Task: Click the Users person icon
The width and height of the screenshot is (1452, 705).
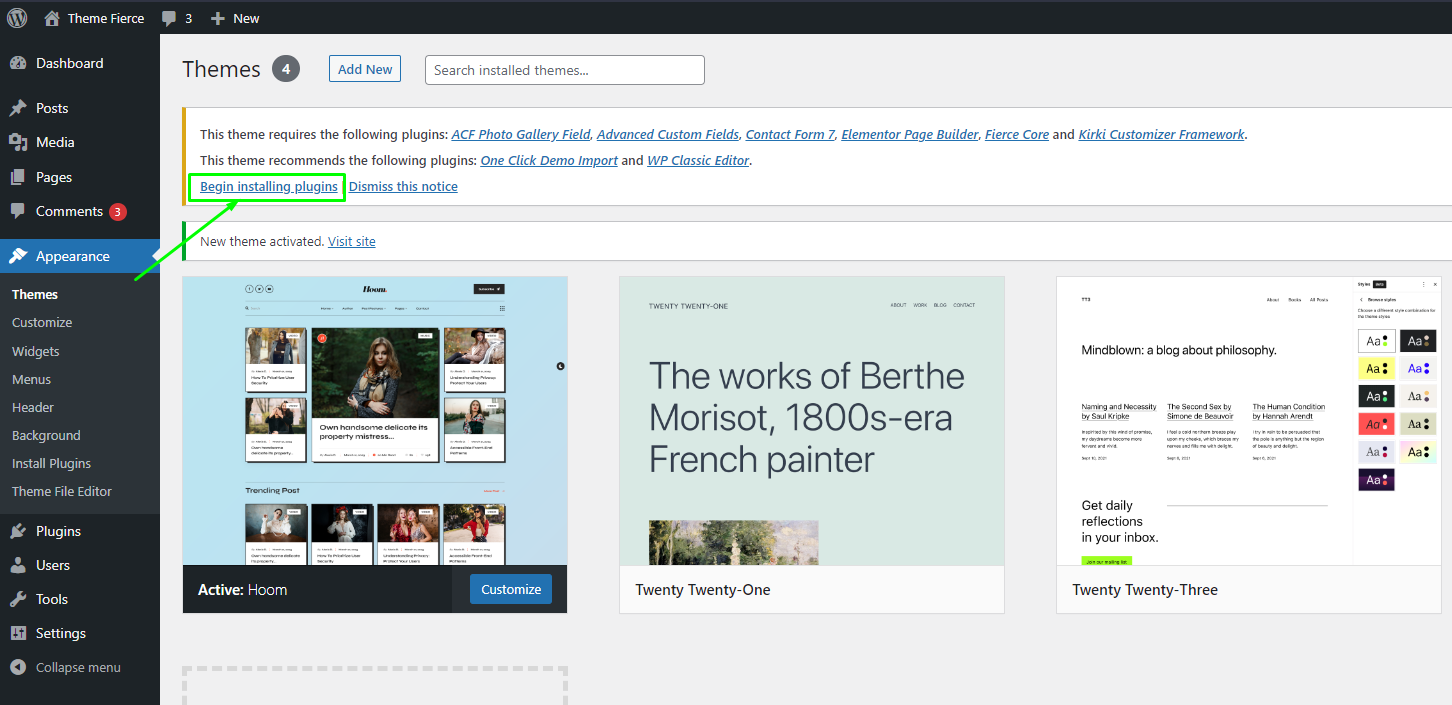Action: 18,565
